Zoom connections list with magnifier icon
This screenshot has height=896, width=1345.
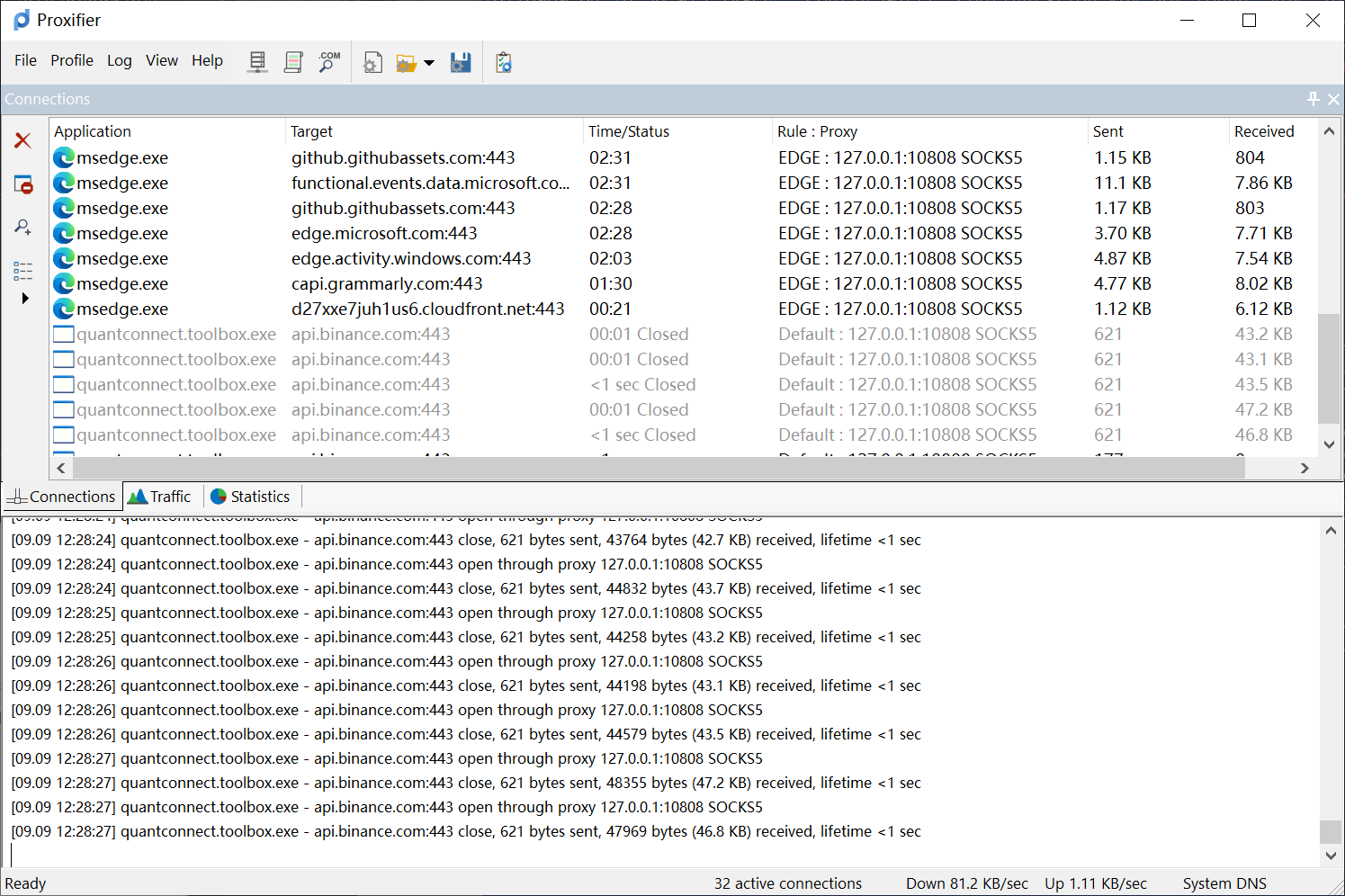(22, 227)
